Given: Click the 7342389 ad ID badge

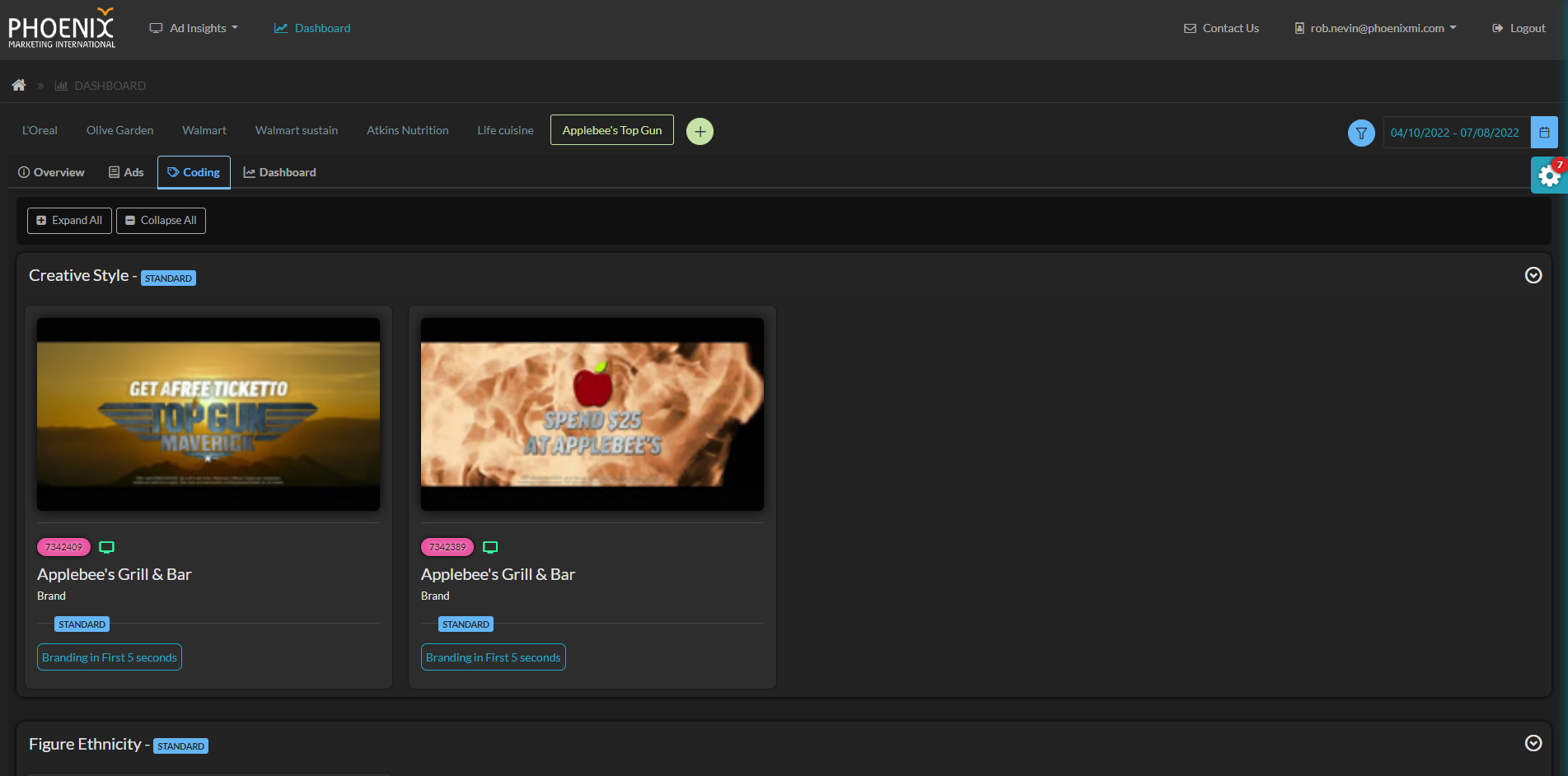Looking at the screenshot, I should pyautogui.click(x=447, y=547).
